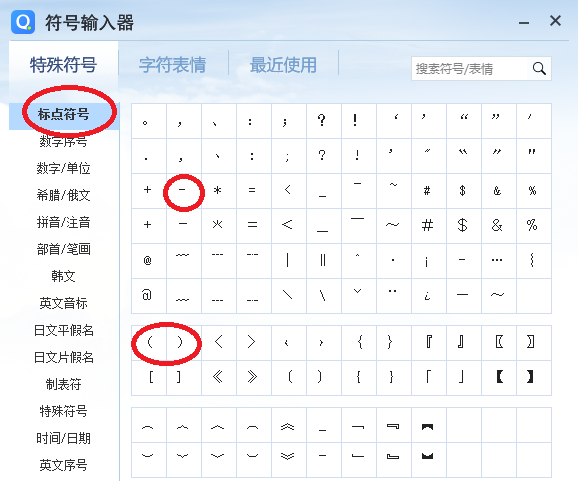Select the 特殊符号 top tab
Image resolution: width=578 pixels, height=493 pixels.
63,65
